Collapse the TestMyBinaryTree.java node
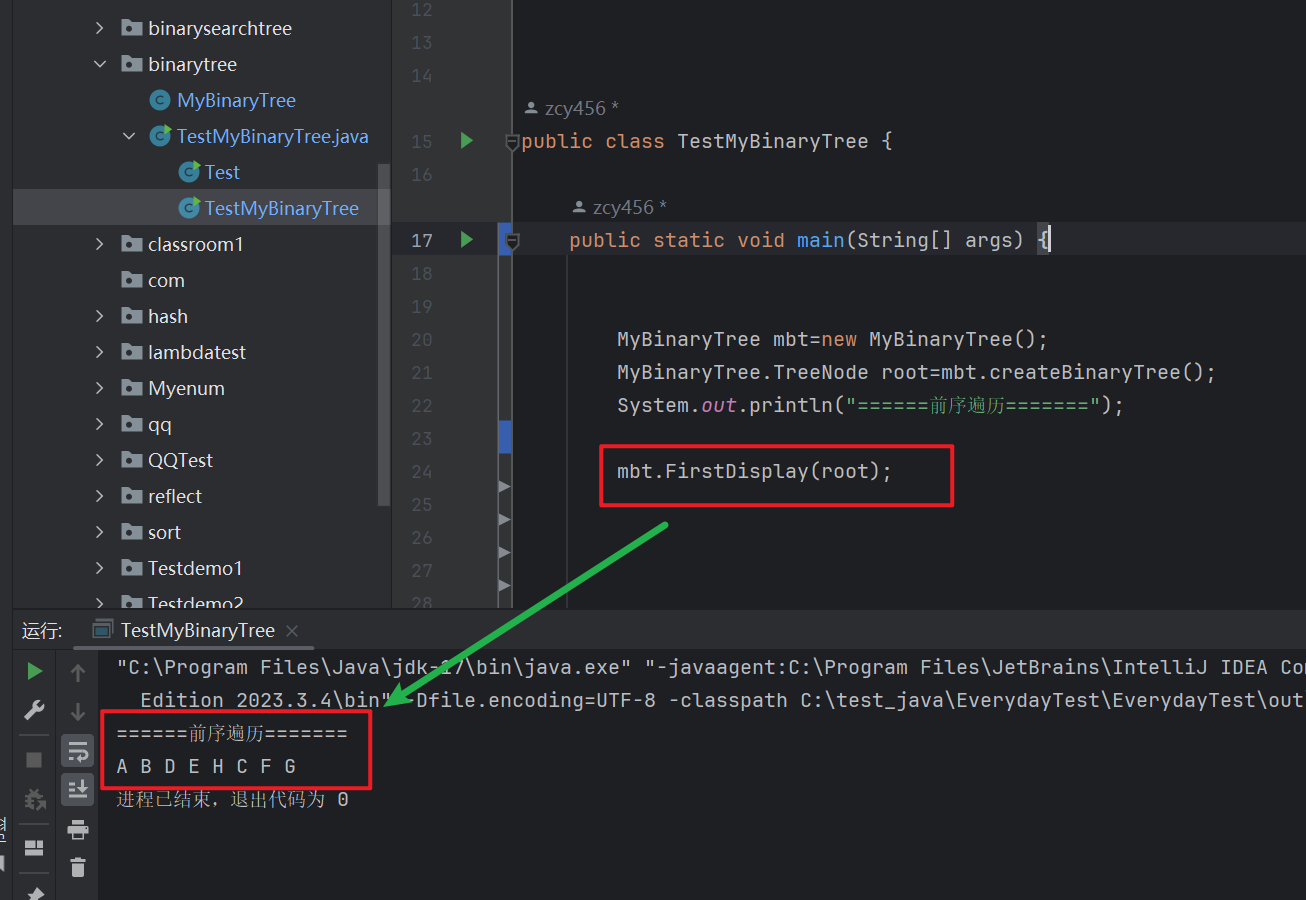This screenshot has width=1306, height=900. tap(129, 136)
